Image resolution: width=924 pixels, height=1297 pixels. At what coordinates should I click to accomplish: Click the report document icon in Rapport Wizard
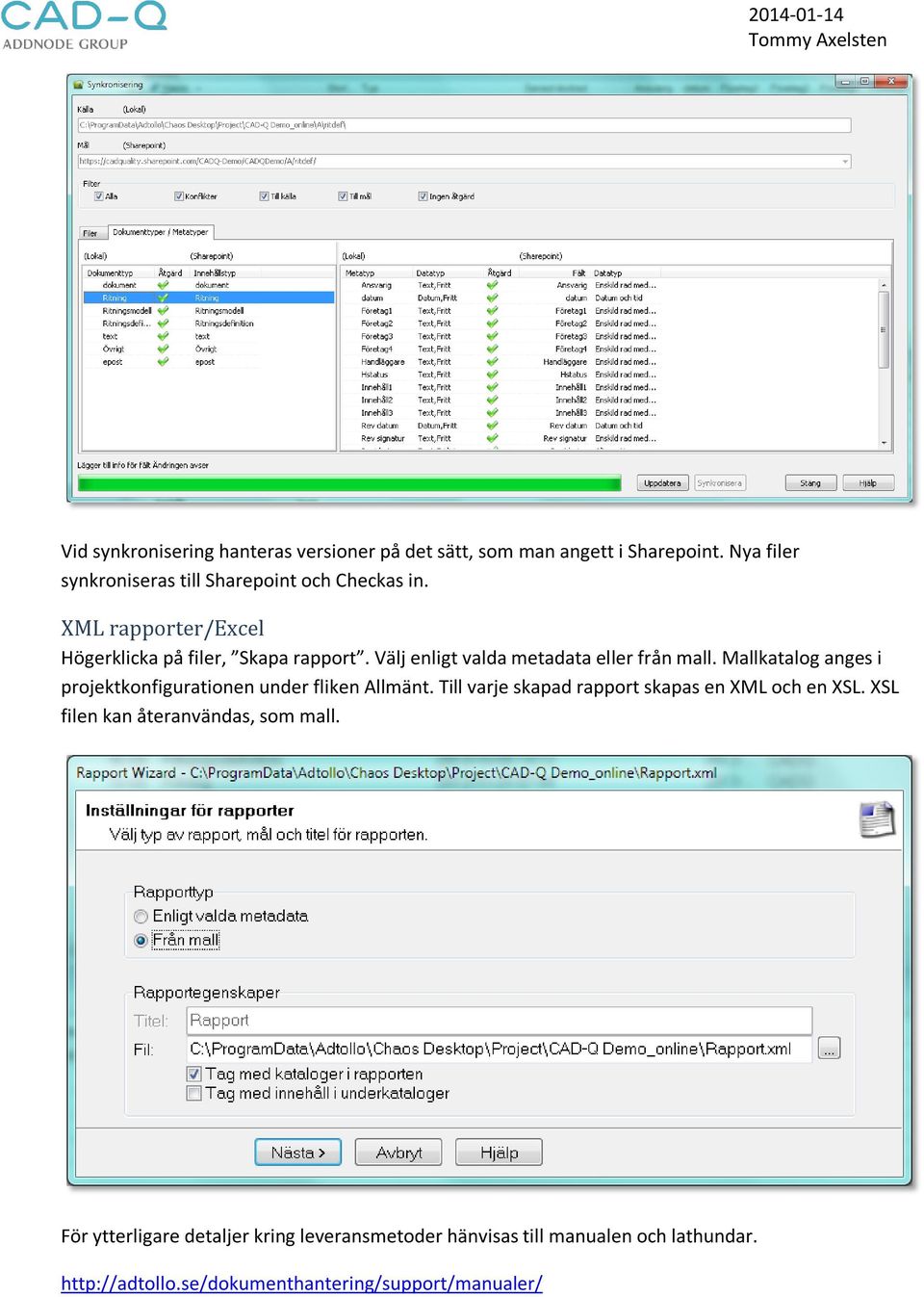point(877,819)
